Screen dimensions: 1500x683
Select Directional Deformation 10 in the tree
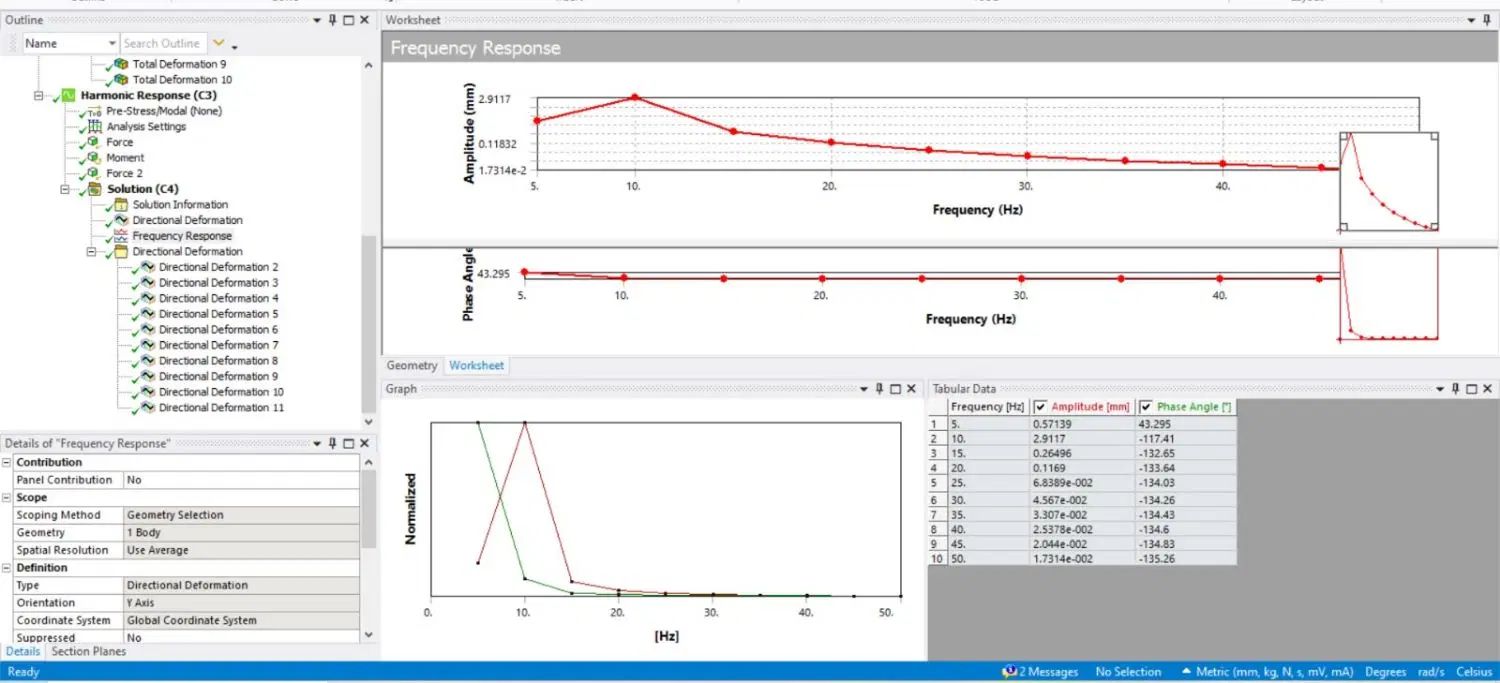(x=221, y=392)
